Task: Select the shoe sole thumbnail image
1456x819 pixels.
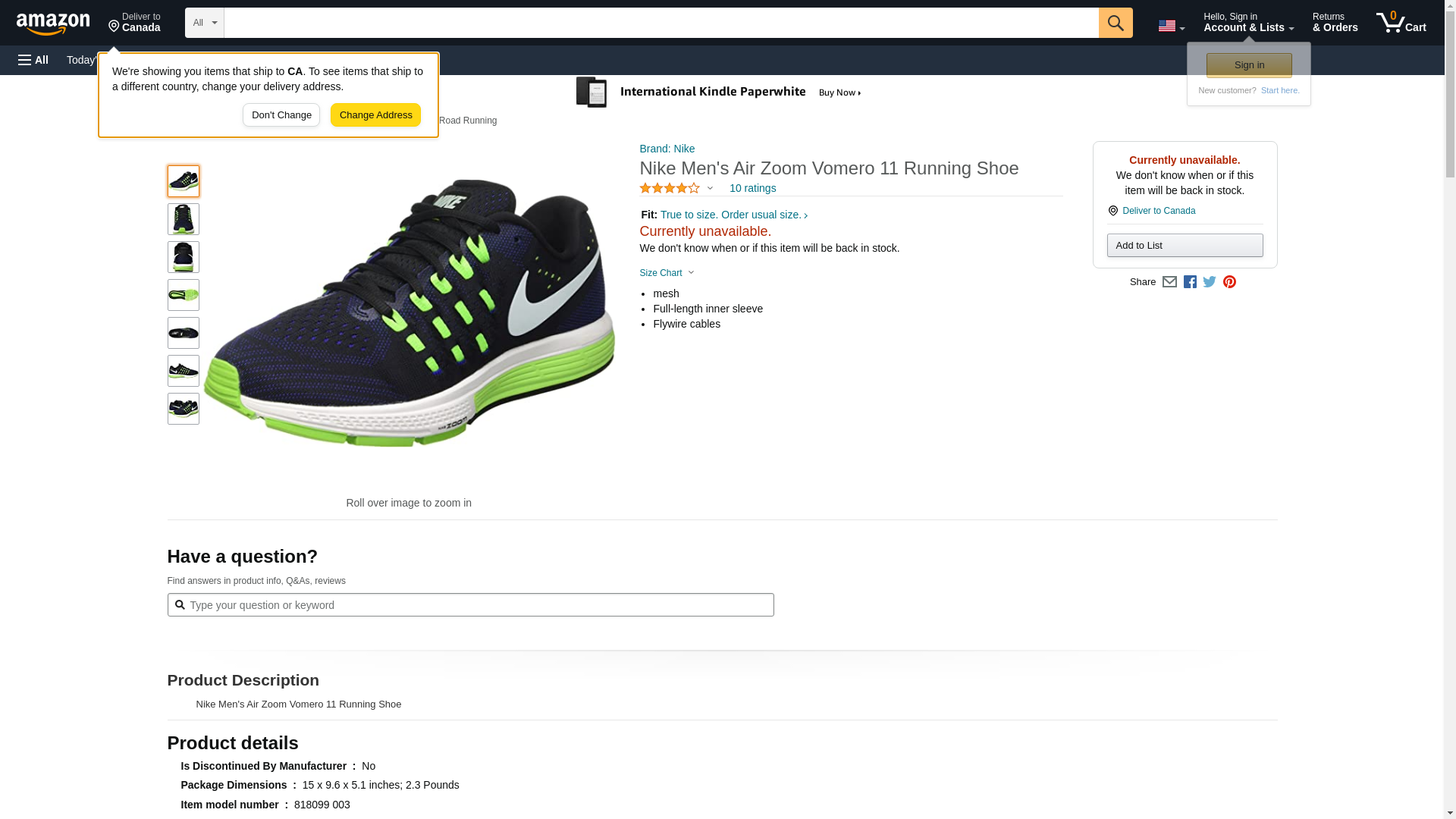Action: [183, 295]
